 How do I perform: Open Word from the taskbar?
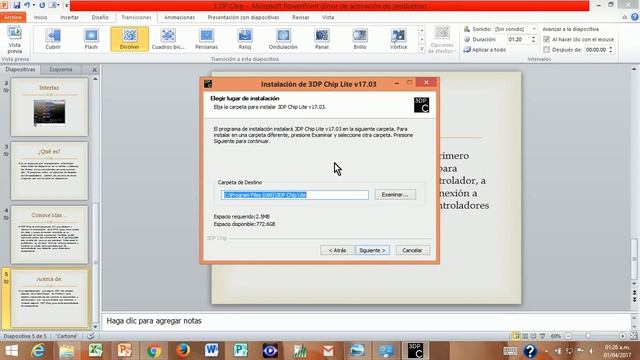[x=212, y=351]
